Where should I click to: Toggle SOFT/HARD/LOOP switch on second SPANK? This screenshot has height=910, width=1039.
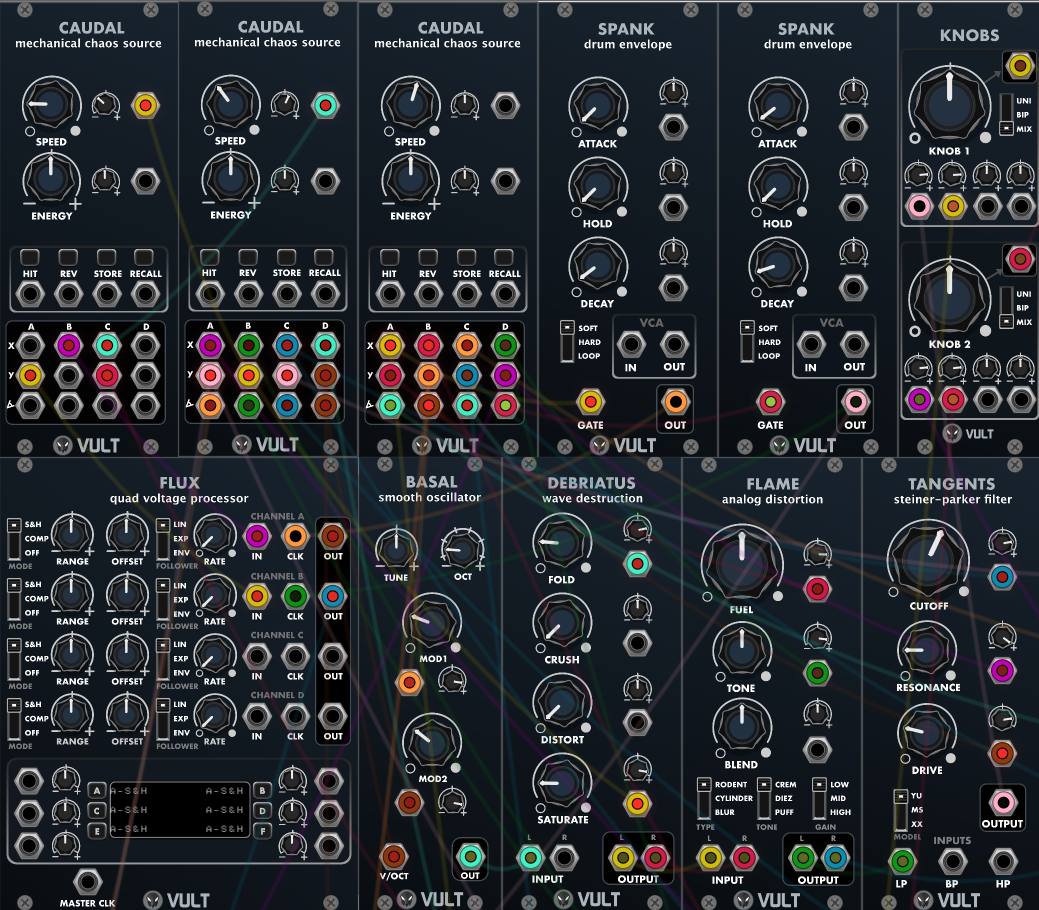pos(747,341)
